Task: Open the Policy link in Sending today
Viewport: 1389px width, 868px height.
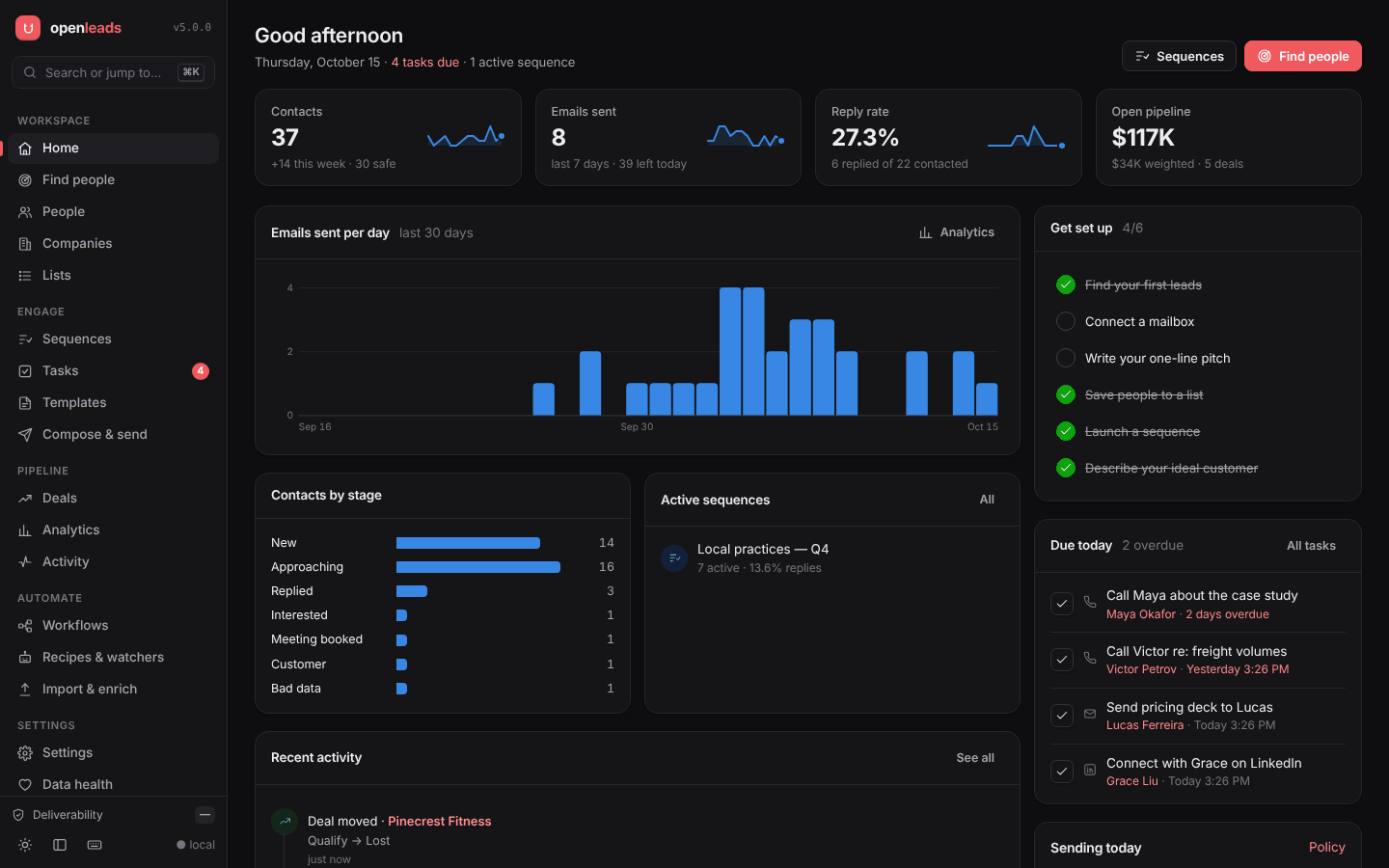Action: (1327, 848)
